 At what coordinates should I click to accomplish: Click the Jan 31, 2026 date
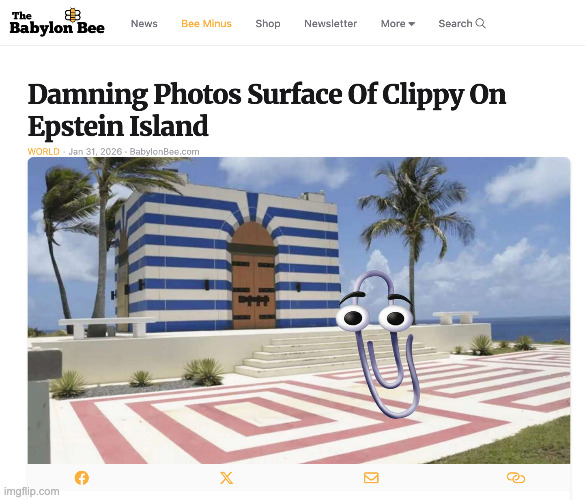(x=95, y=151)
